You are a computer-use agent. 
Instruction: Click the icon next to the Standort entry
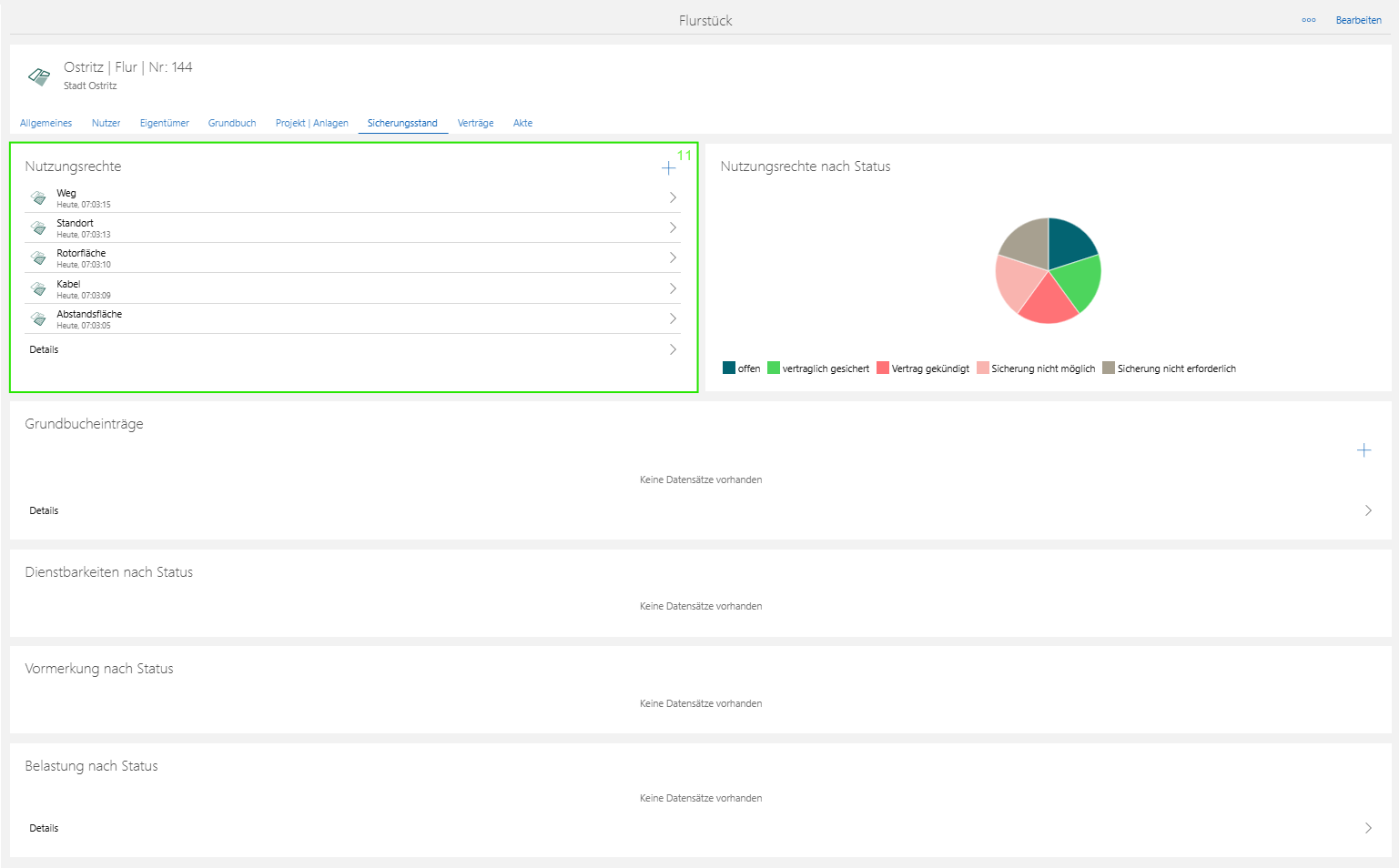(x=38, y=227)
